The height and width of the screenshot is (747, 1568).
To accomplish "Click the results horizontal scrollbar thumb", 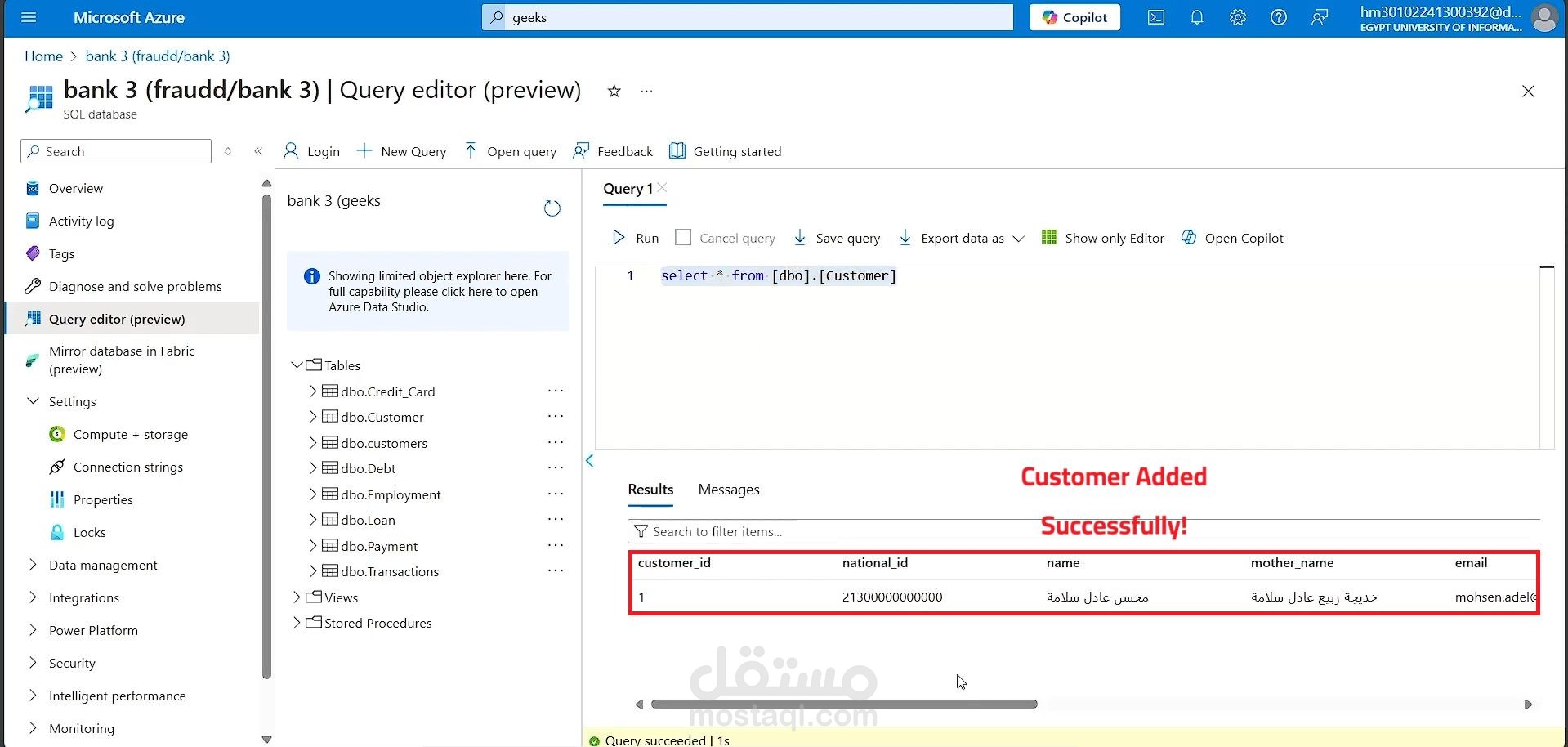I will pyautogui.click(x=844, y=704).
